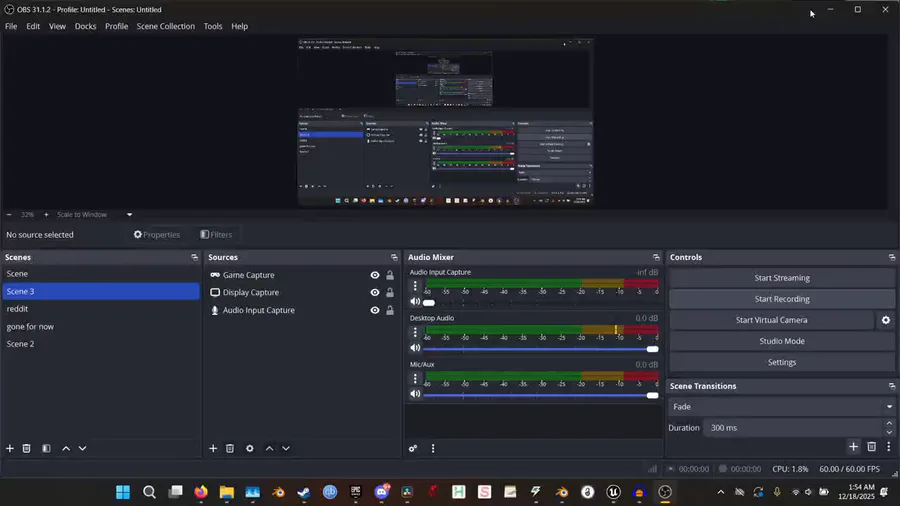Select the 'gone for now' scene
Screen dimensions: 900x506
click(x=101, y=326)
